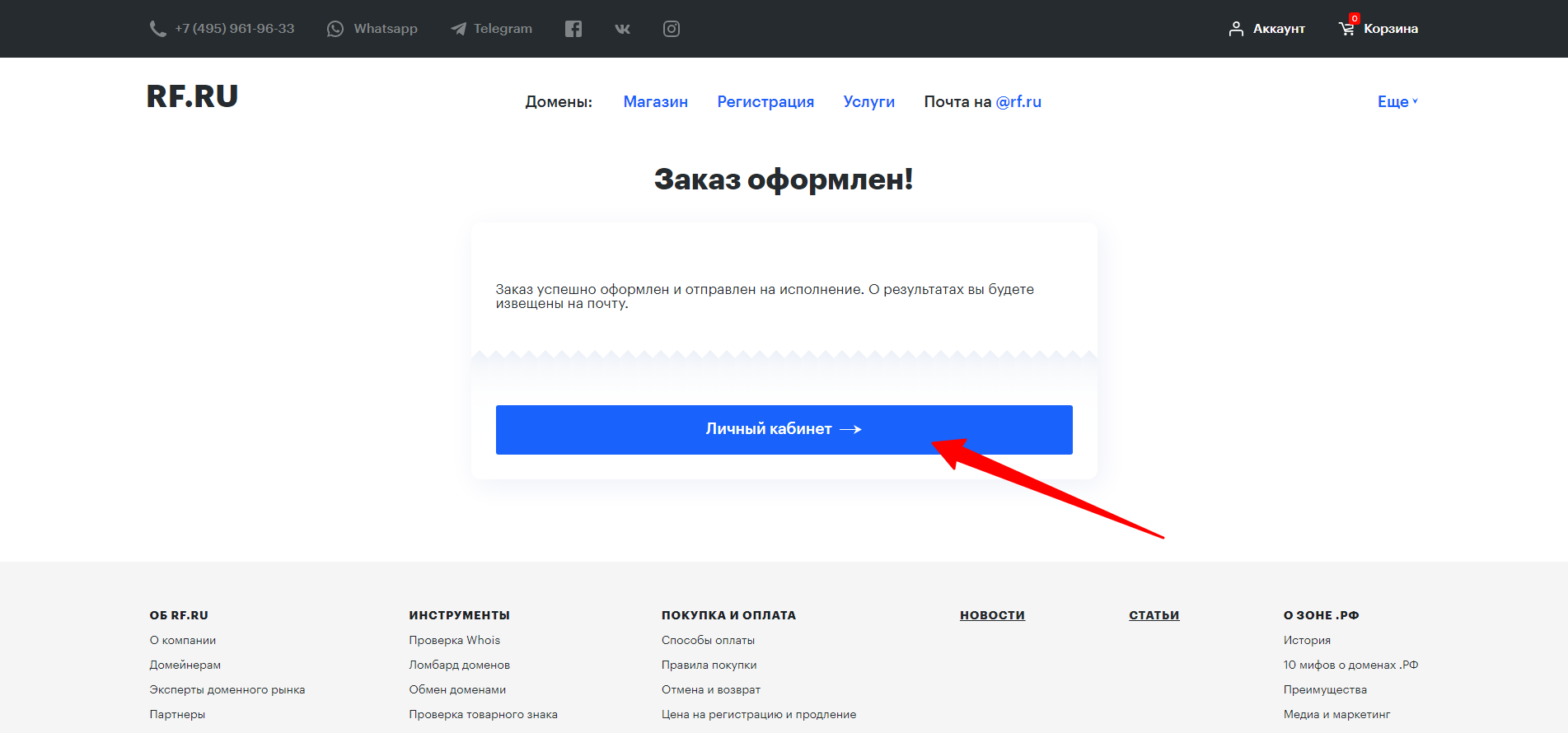The width and height of the screenshot is (1568, 733).
Task: Open the Ломбард доменов footer link
Action: coord(459,665)
